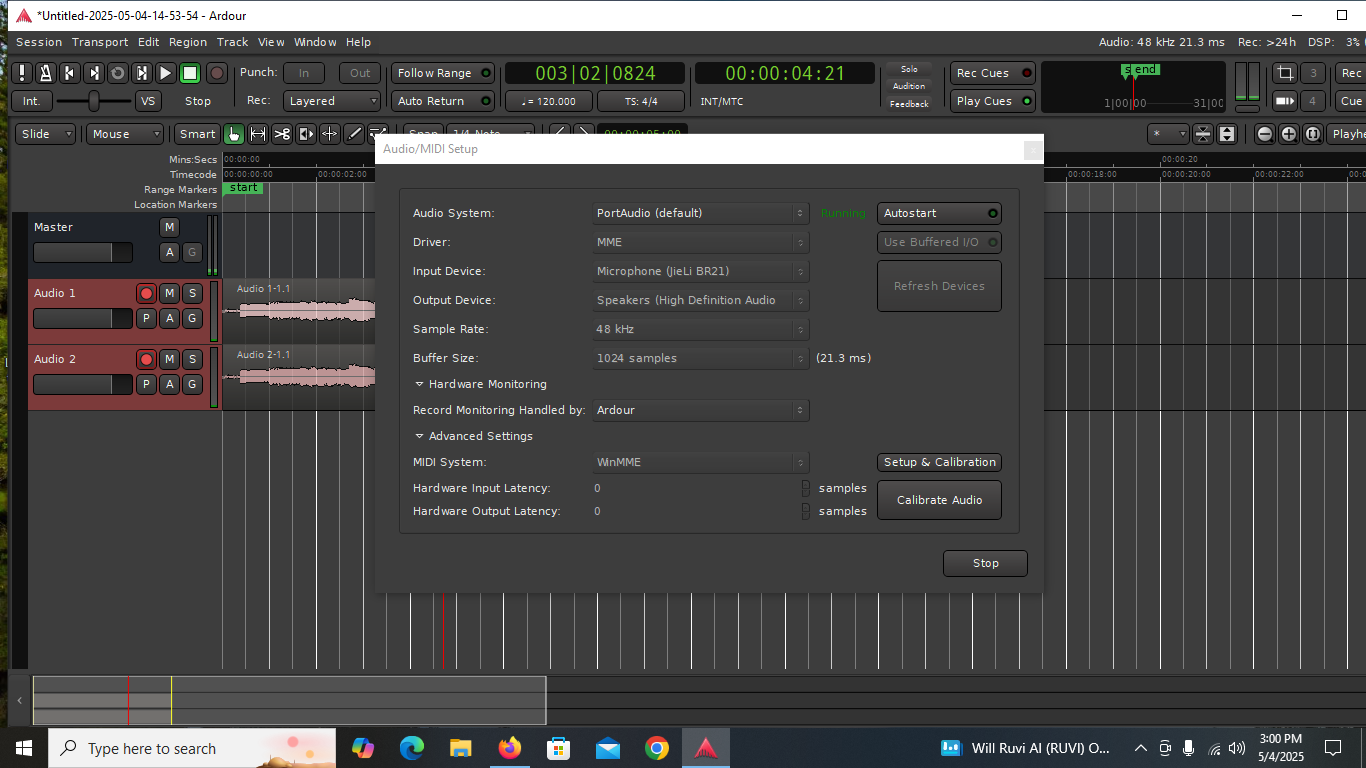Open the Region menu
1366x768 pixels.
[188, 42]
